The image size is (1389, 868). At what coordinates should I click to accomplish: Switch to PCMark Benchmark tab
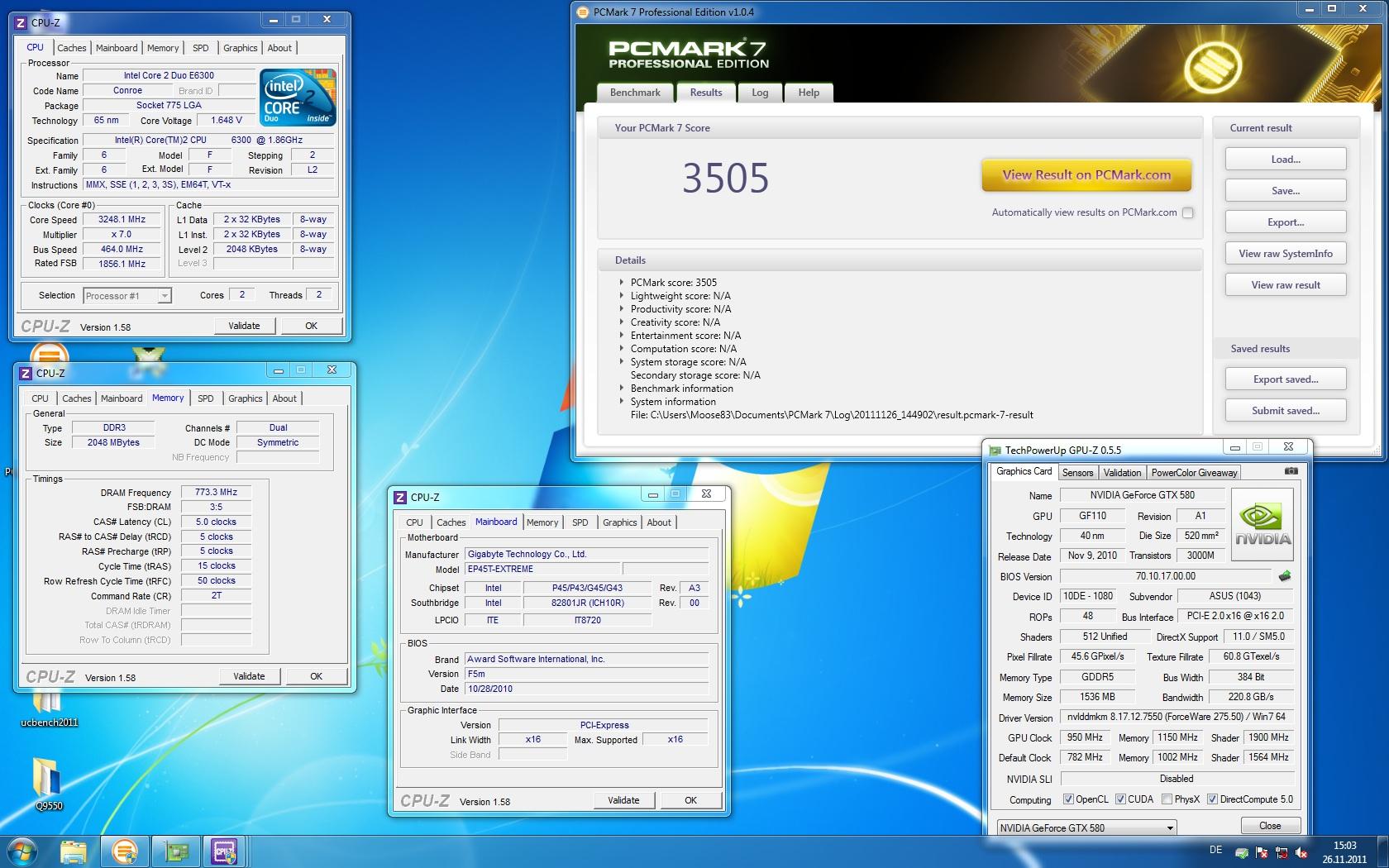[635, 93]
